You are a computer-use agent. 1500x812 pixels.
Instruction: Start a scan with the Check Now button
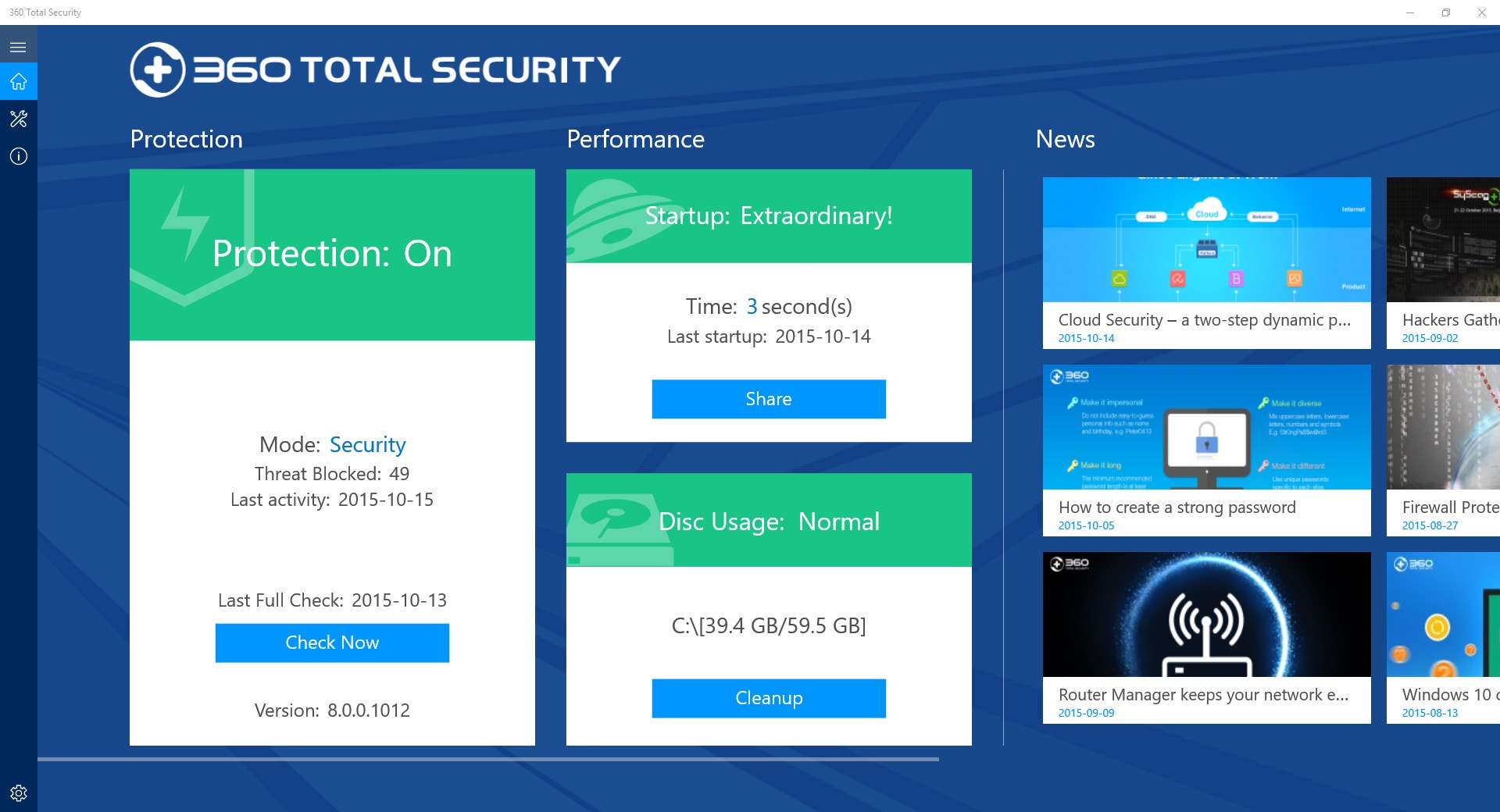[331, 643]
